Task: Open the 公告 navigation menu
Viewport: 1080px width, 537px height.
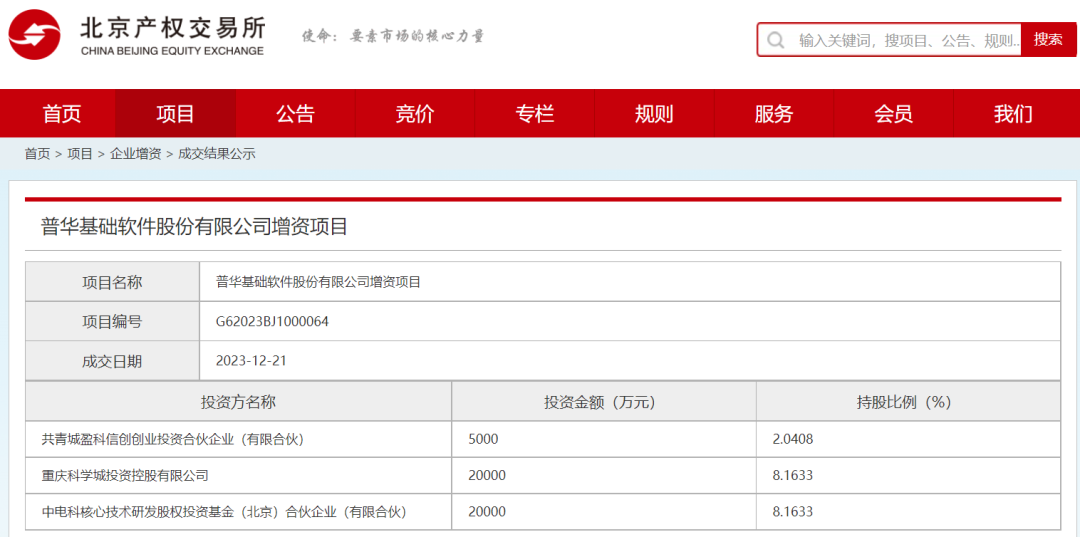Action: click(x=295, y=114)
